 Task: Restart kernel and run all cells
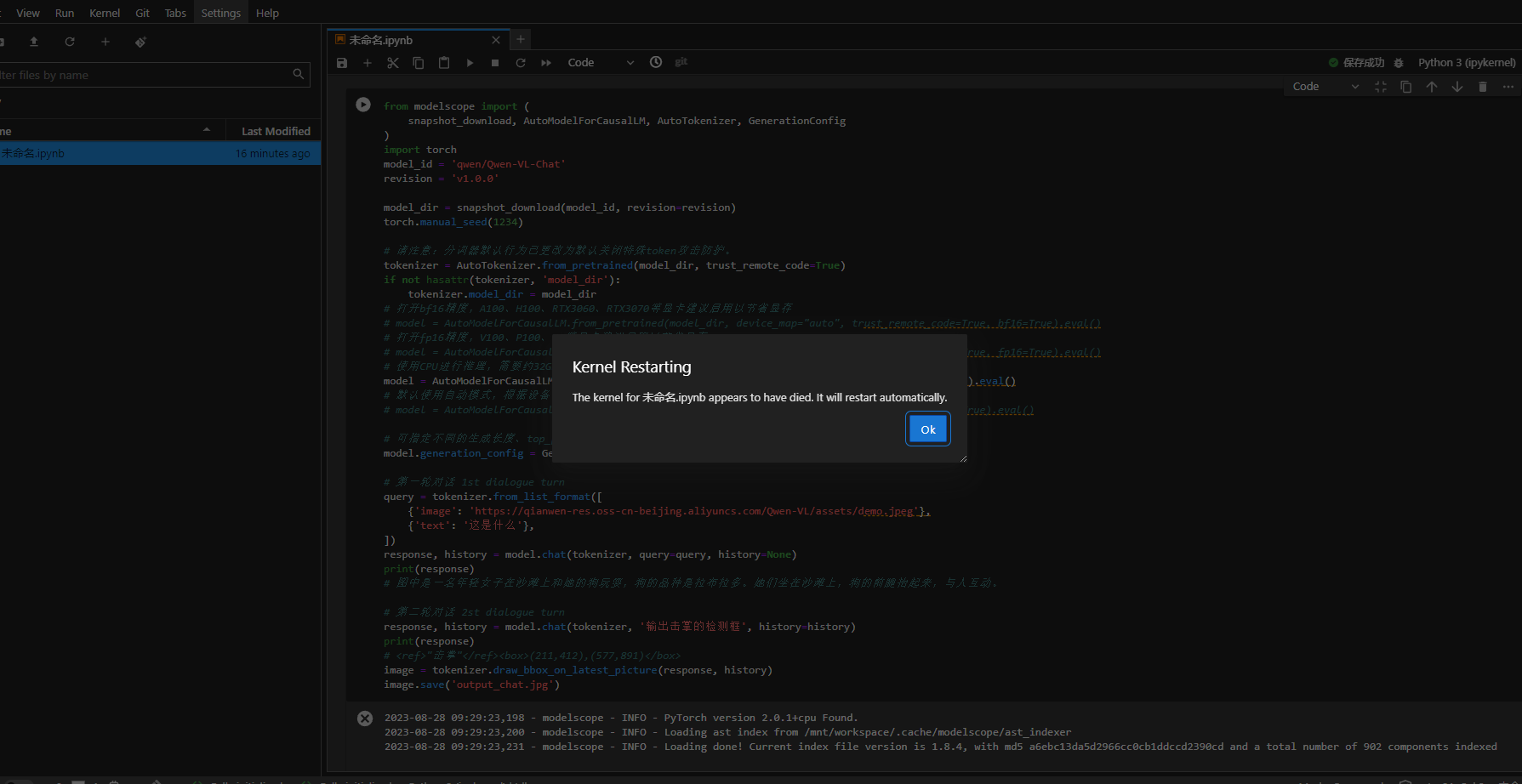coord(546,63)
